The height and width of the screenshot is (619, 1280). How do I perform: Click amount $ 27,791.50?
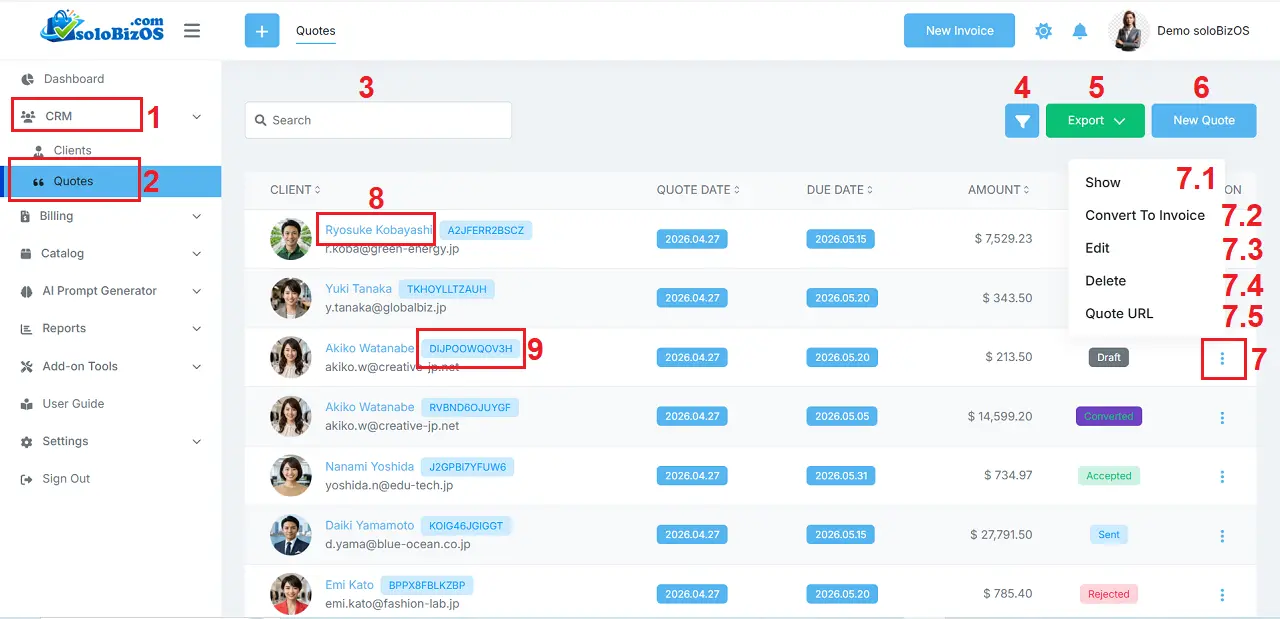coord(1001,535)
